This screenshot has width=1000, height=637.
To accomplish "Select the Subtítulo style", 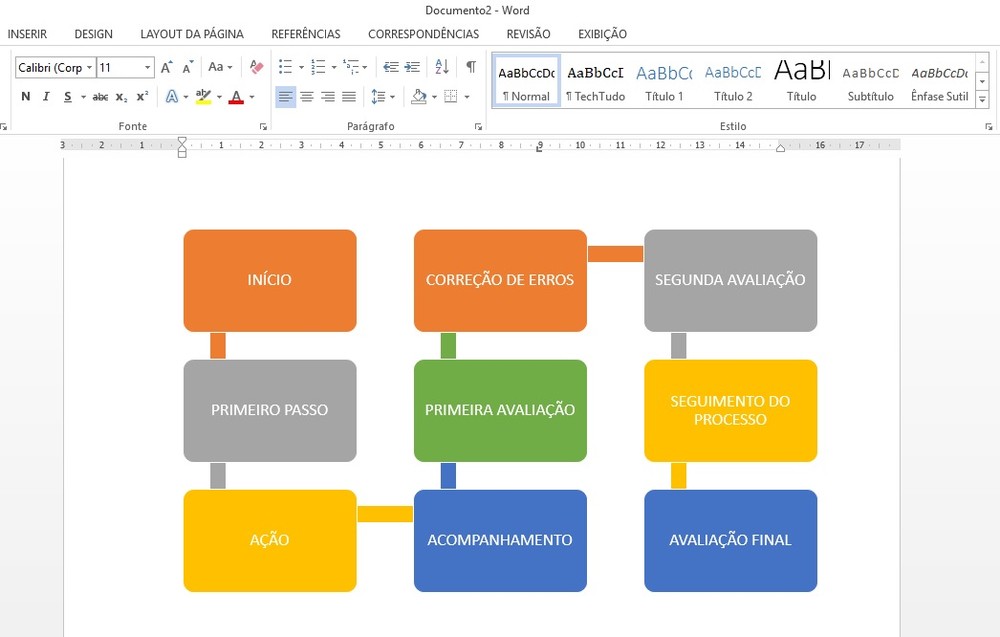I will tap(869, 80).
